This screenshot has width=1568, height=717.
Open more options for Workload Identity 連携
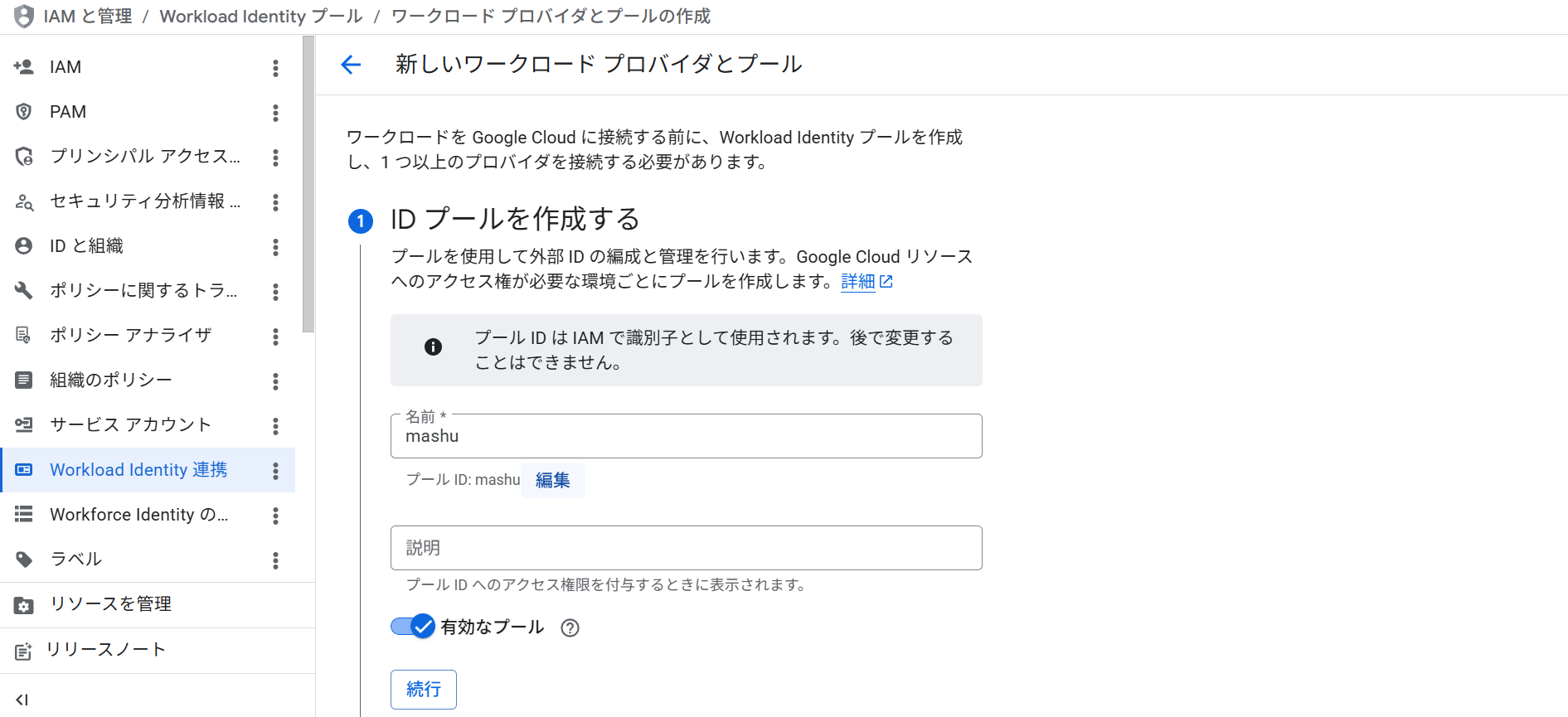[276, 471]
